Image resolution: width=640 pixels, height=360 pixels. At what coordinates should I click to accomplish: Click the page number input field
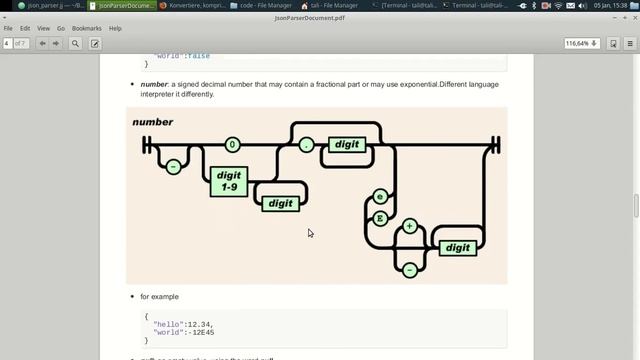[7, 43]
